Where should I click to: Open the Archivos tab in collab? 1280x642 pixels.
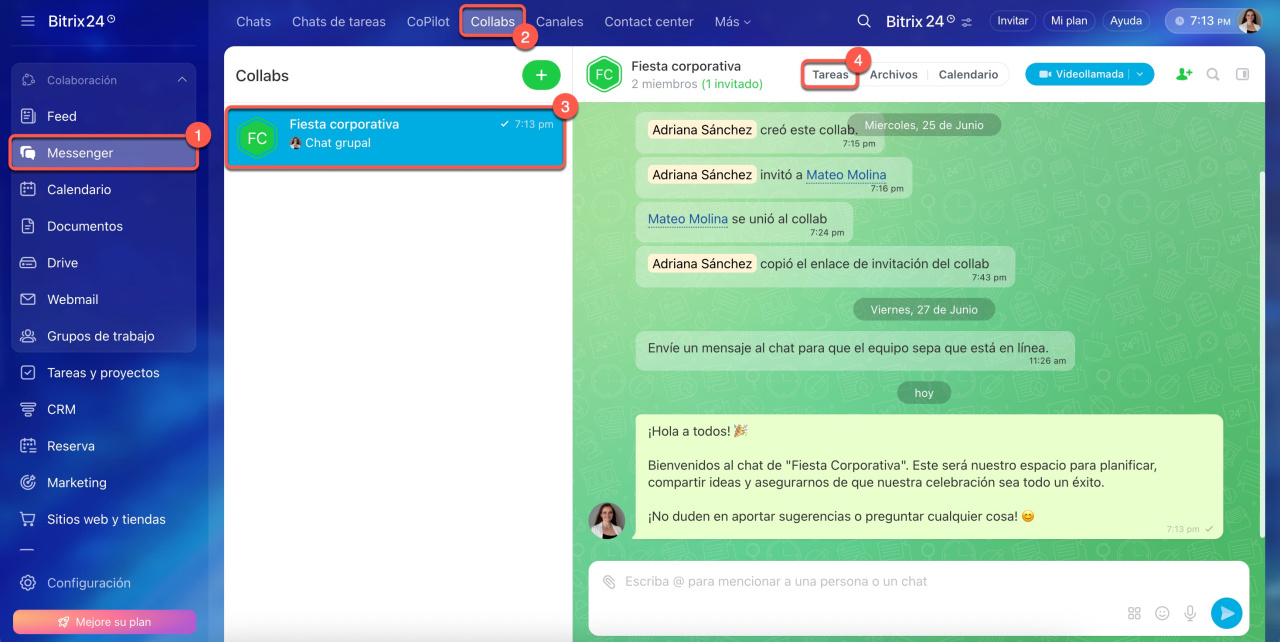tap(893, 74)
